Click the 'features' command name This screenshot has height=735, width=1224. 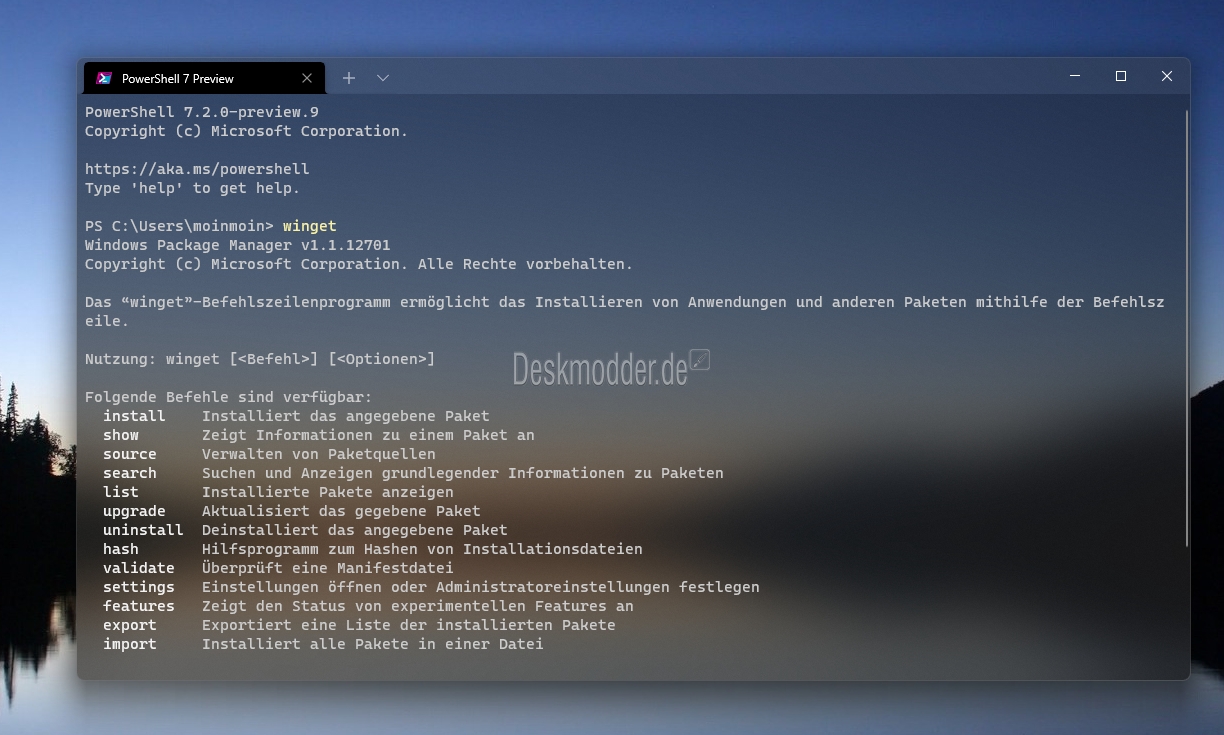point(139,606)
